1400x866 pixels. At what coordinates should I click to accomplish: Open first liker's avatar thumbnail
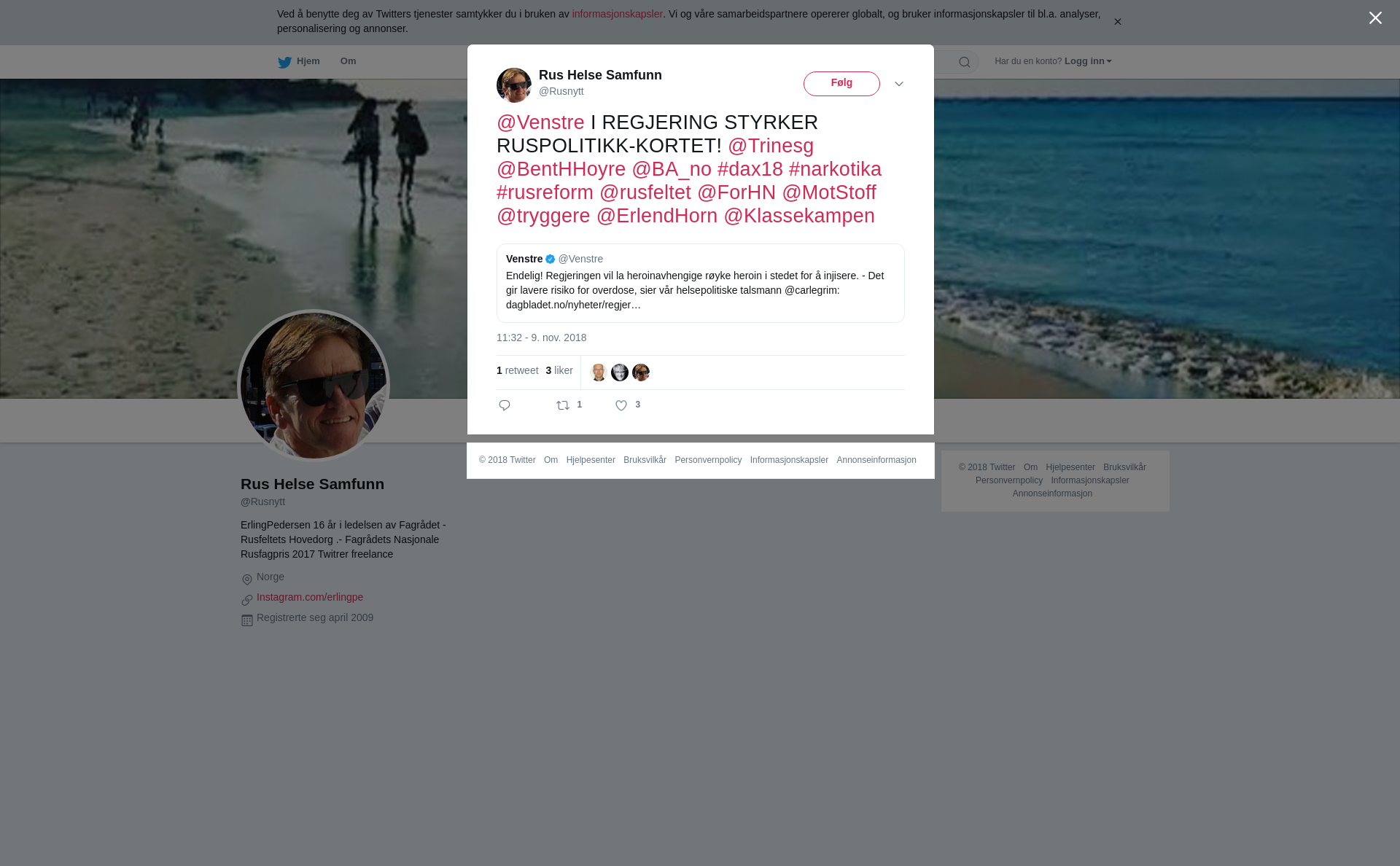click(x=599, y=372)
